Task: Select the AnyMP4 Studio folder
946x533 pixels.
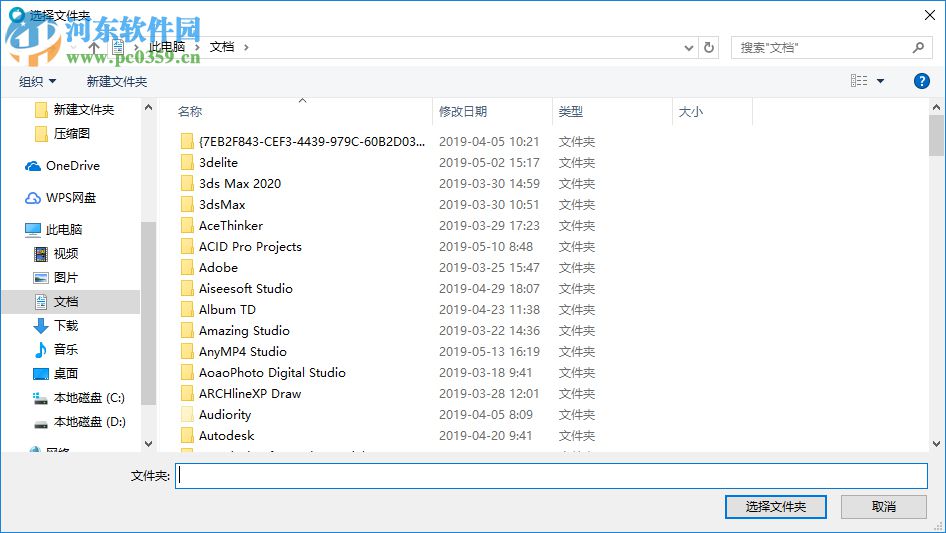Action: (x=243, y=351)
